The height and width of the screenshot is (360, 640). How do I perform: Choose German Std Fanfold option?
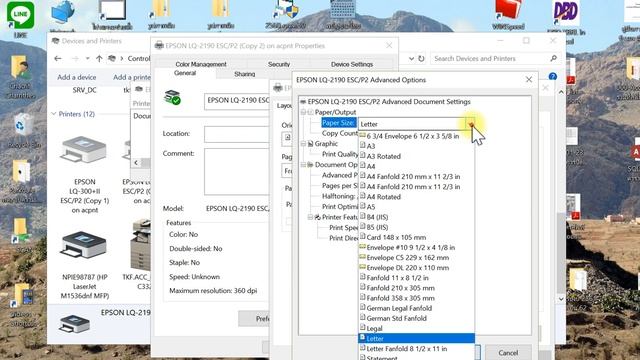pos(396,318)
